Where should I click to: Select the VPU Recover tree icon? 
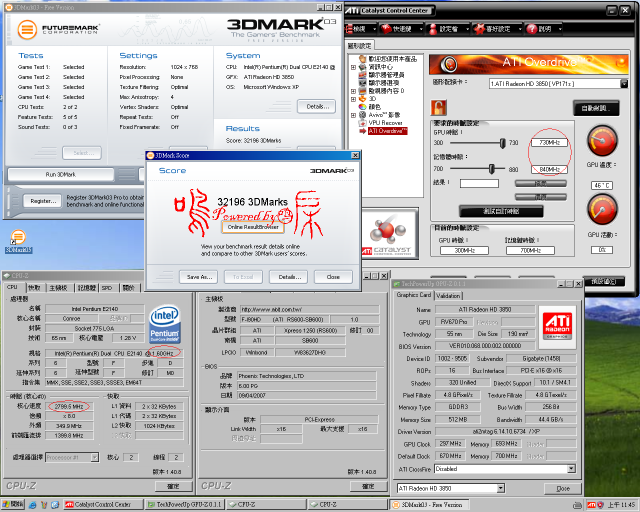pos(362,122)
